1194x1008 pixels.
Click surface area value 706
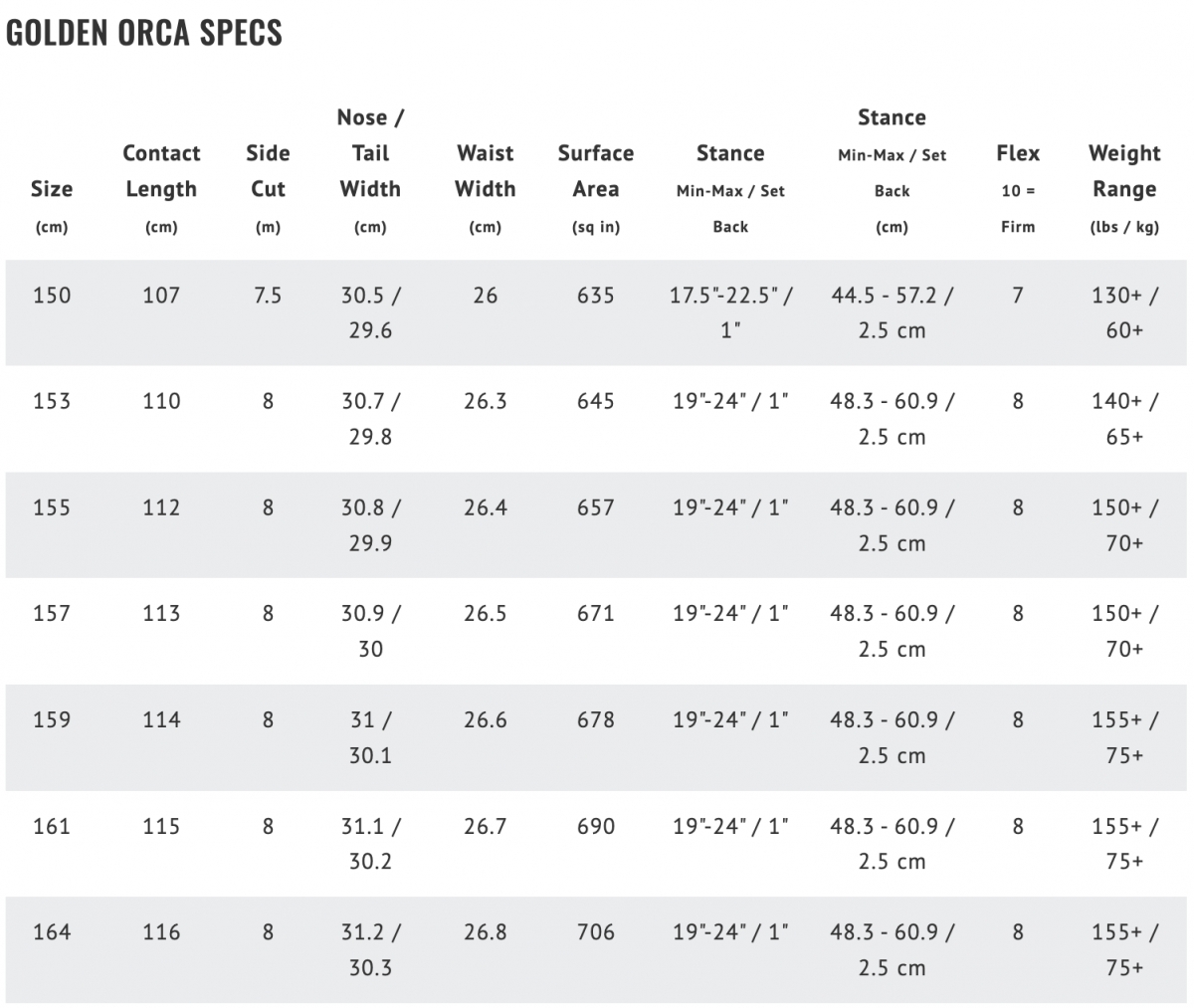pos(596,932)
